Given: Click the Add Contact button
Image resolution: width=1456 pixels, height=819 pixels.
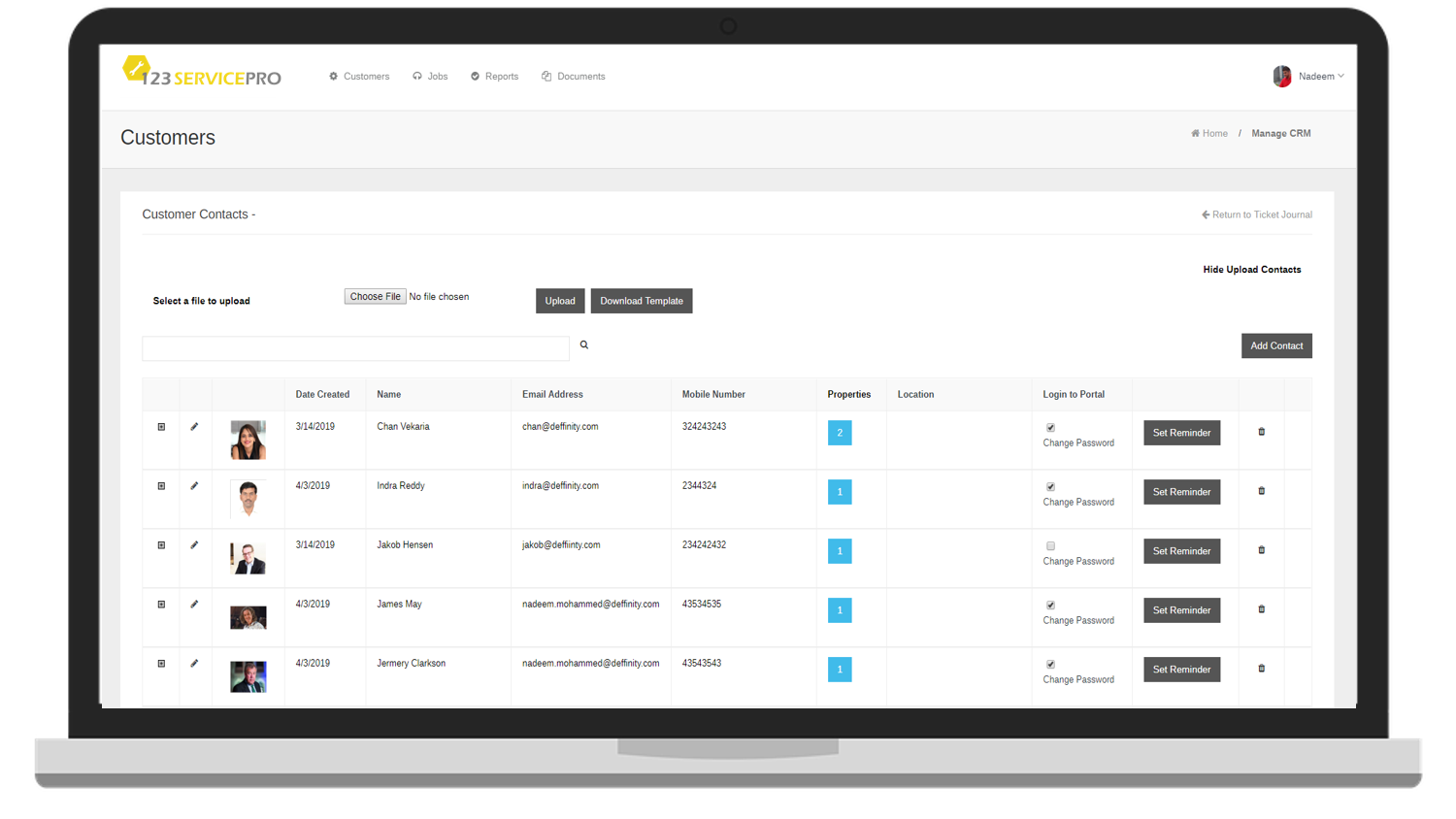Looking at the screenshot, I should pos(1275,346).
